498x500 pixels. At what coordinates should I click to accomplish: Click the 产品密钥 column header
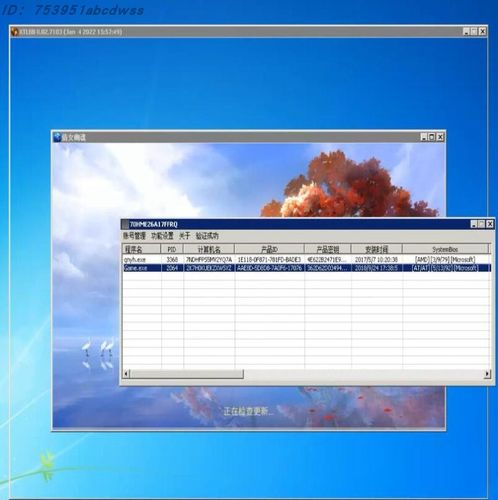[328, 249]
